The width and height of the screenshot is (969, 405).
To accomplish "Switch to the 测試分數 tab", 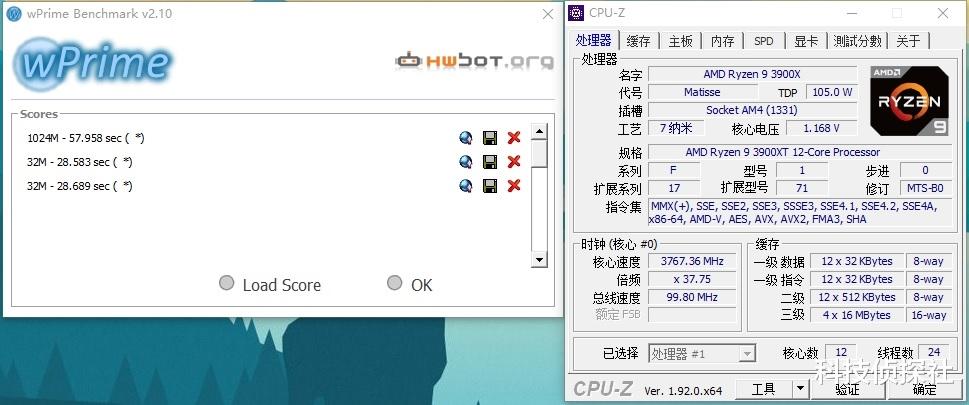I will point(857,41).
